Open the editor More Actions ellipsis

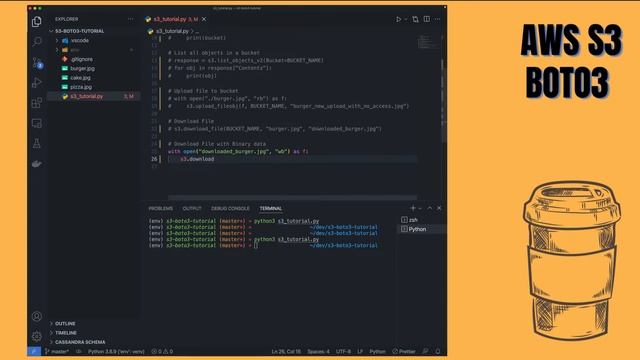(438, 19)
